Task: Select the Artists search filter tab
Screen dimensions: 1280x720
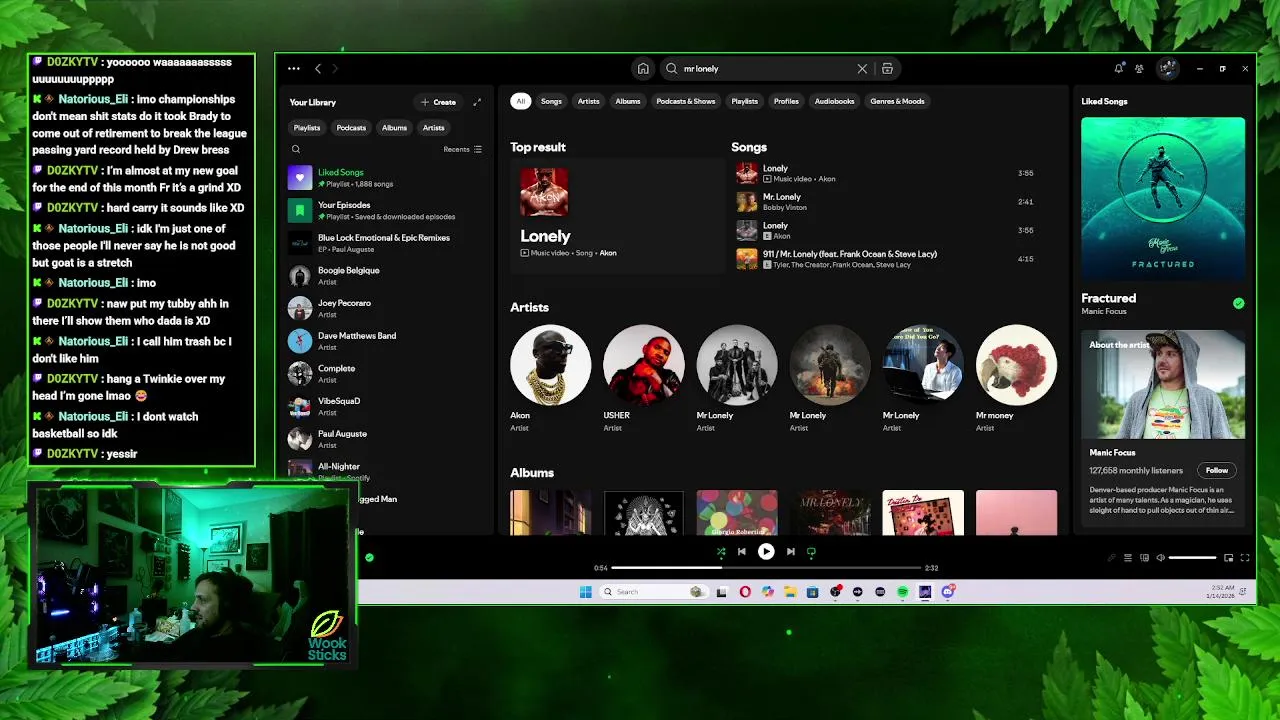Action: pos(589,101)
